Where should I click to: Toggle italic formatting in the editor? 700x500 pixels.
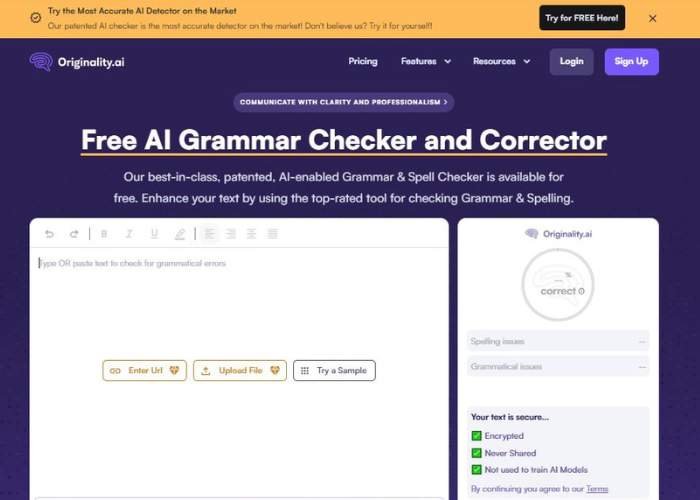point(129,234)
